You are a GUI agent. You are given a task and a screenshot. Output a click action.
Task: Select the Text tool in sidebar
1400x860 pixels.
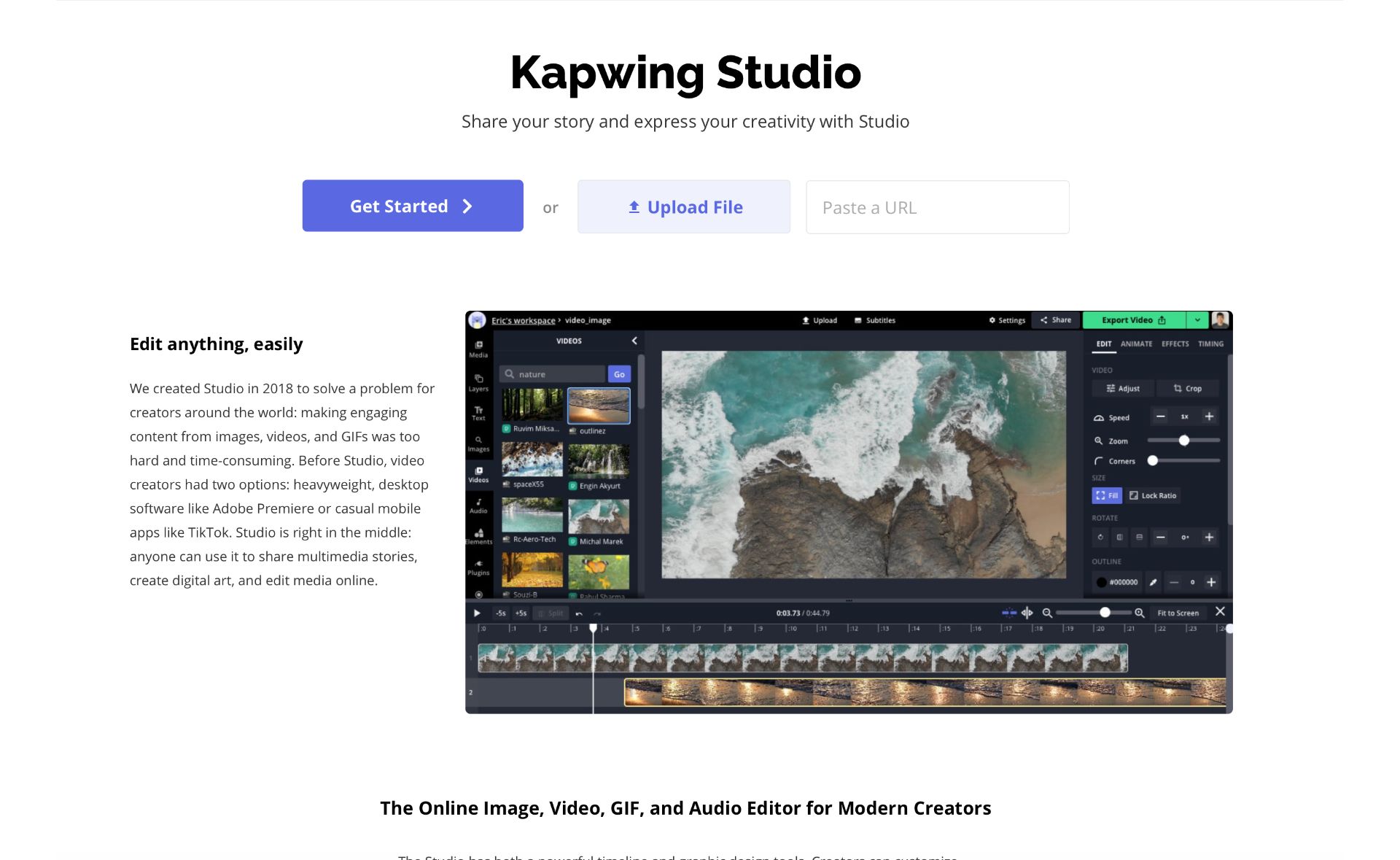478,412
